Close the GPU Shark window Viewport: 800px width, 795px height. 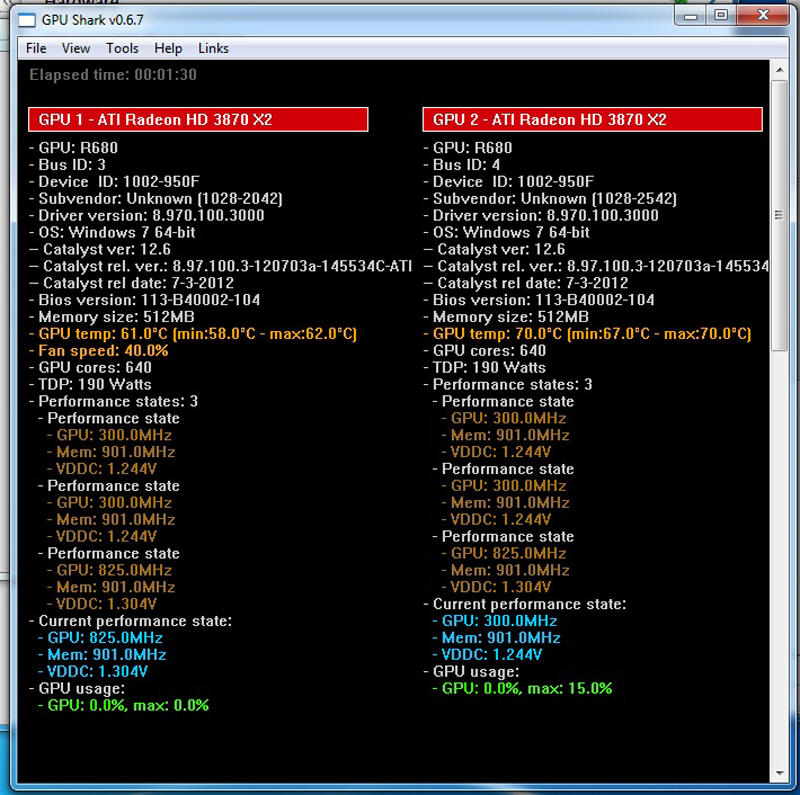(763, 15)
